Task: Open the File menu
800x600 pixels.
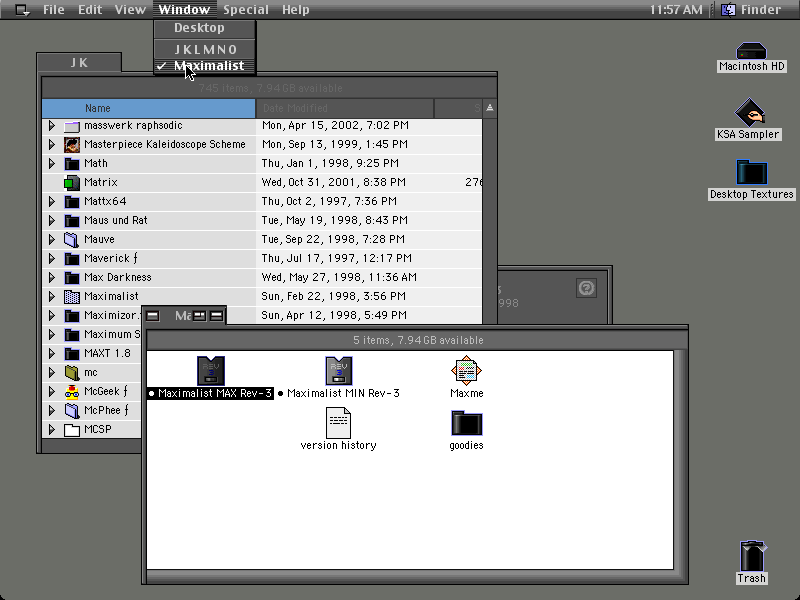Action: click(54, 10)
